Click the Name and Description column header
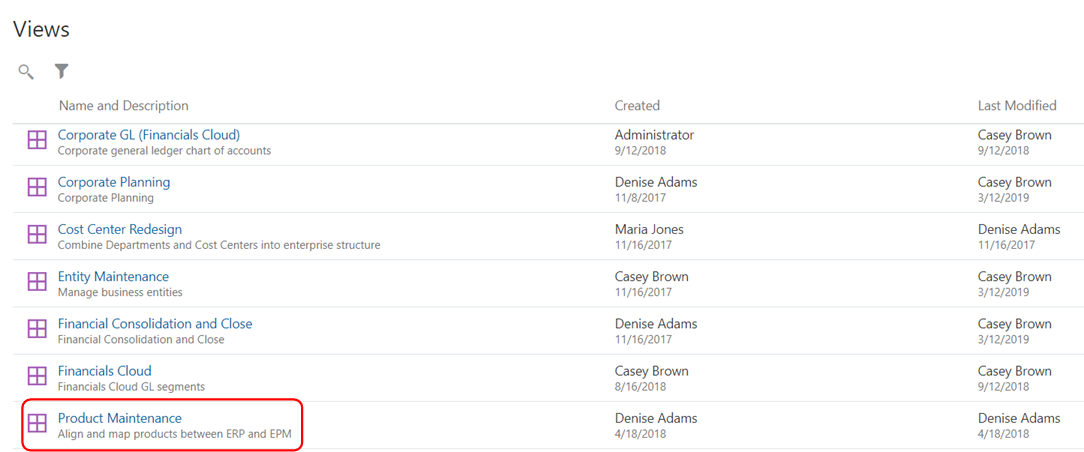 point(124,106)
